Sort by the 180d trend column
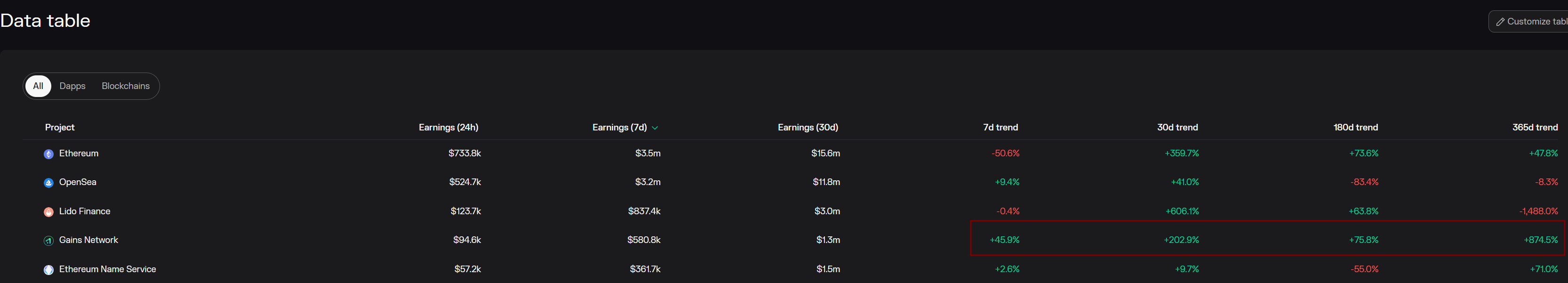The image size is (1568, 283). pos(1355,127)
